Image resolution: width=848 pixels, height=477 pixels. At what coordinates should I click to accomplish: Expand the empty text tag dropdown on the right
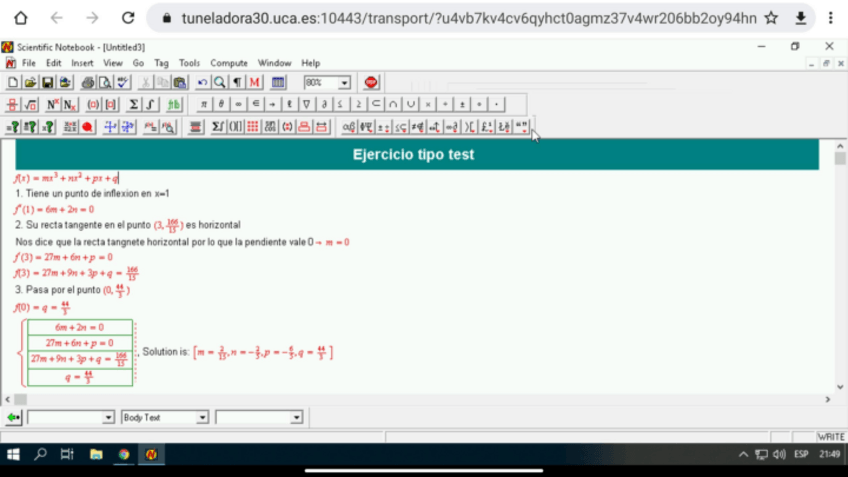click(296, 418)
